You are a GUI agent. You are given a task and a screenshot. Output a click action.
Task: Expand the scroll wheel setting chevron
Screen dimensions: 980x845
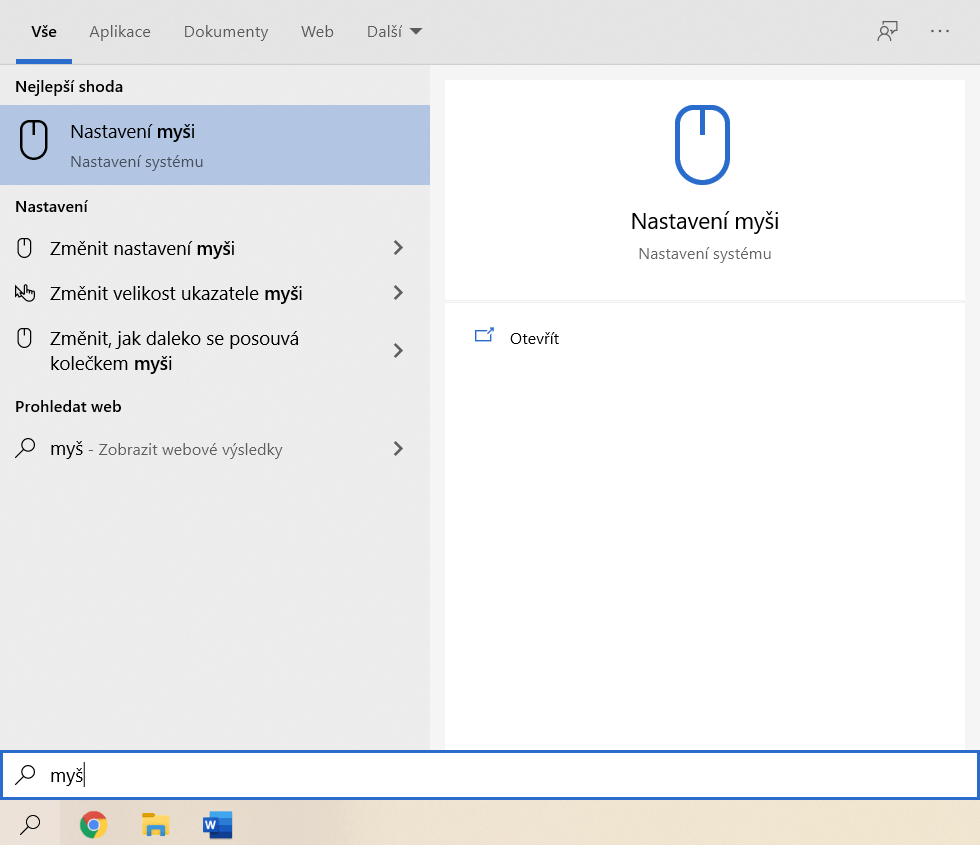[x=398, y=351]
